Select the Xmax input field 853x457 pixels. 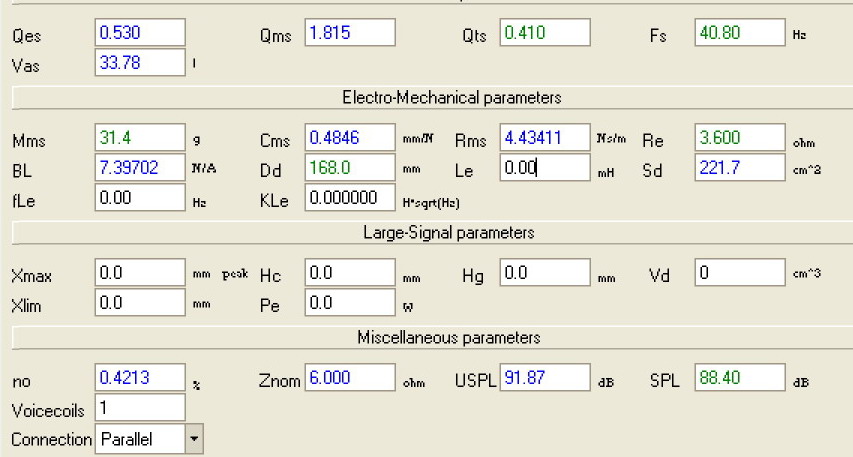click(140, 273)
